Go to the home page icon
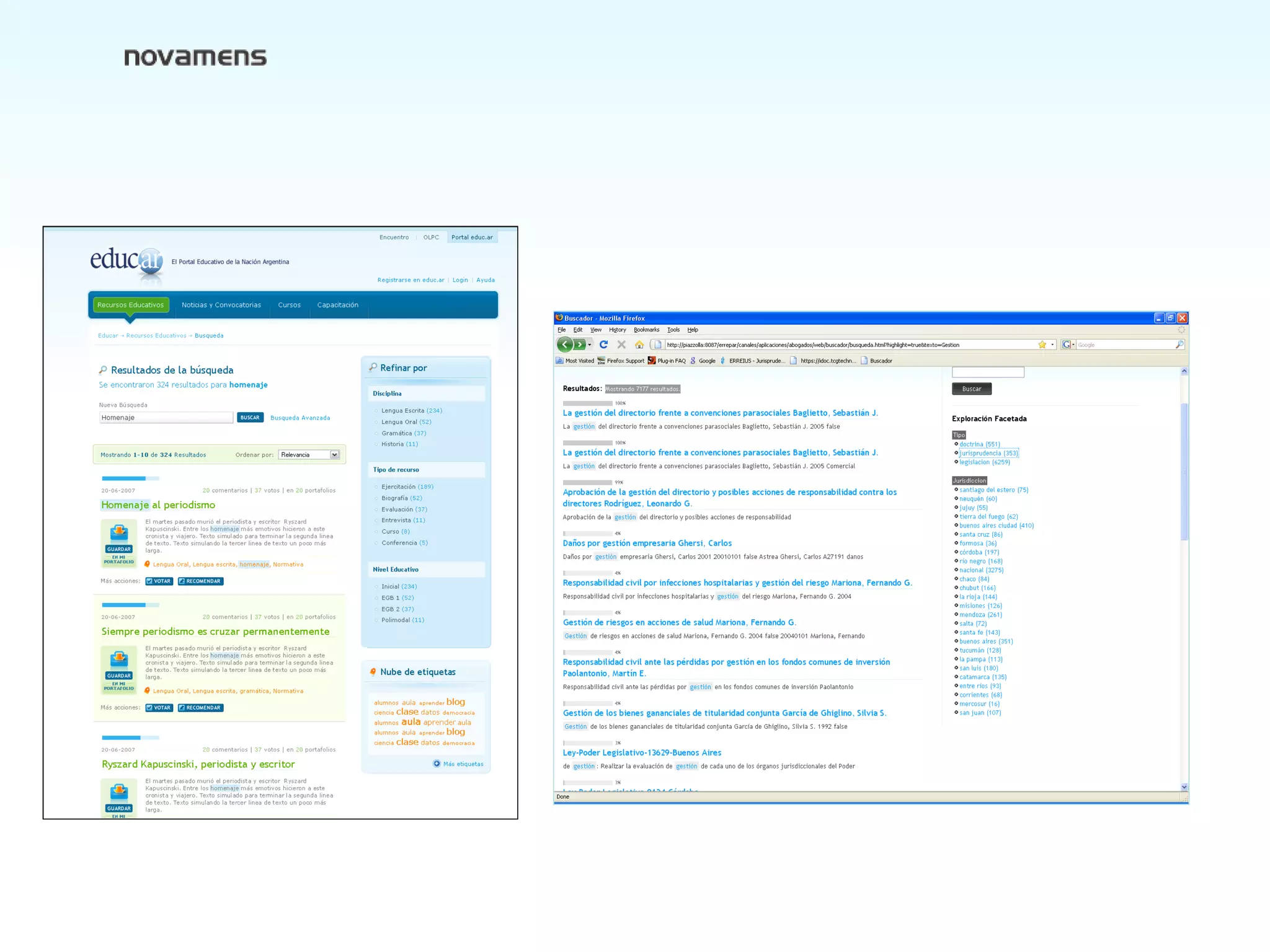This screenshot has height=952, width=1270. coord(639,345)
